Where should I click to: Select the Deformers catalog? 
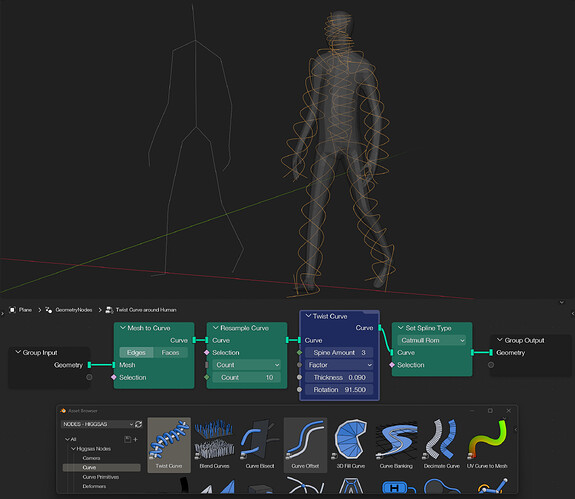[94, 487]
